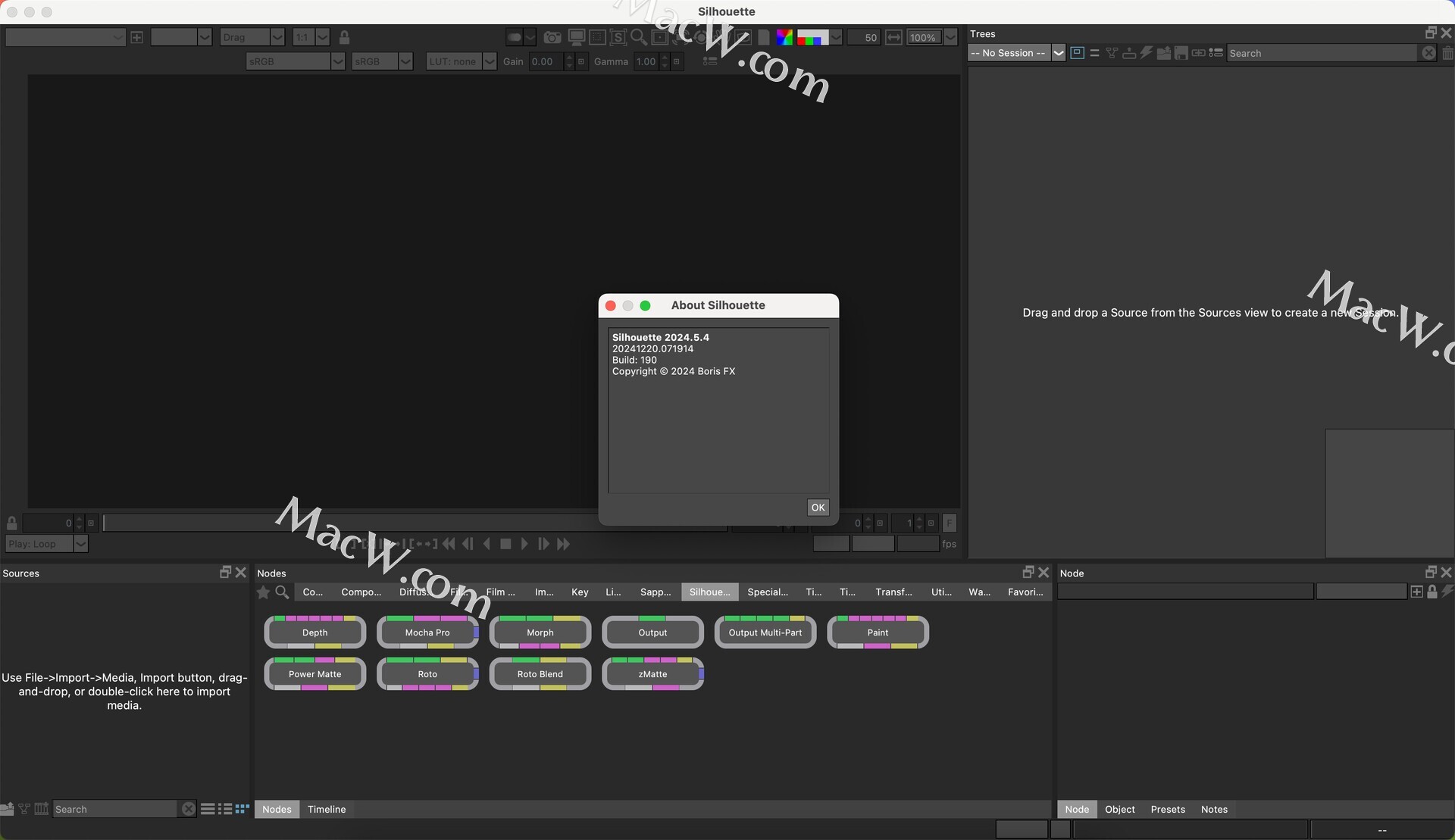Viewport: 1455px width, 840px height.
Task: Toggle the lock icon in Node panel
Action: click(x=1432, y=592)
